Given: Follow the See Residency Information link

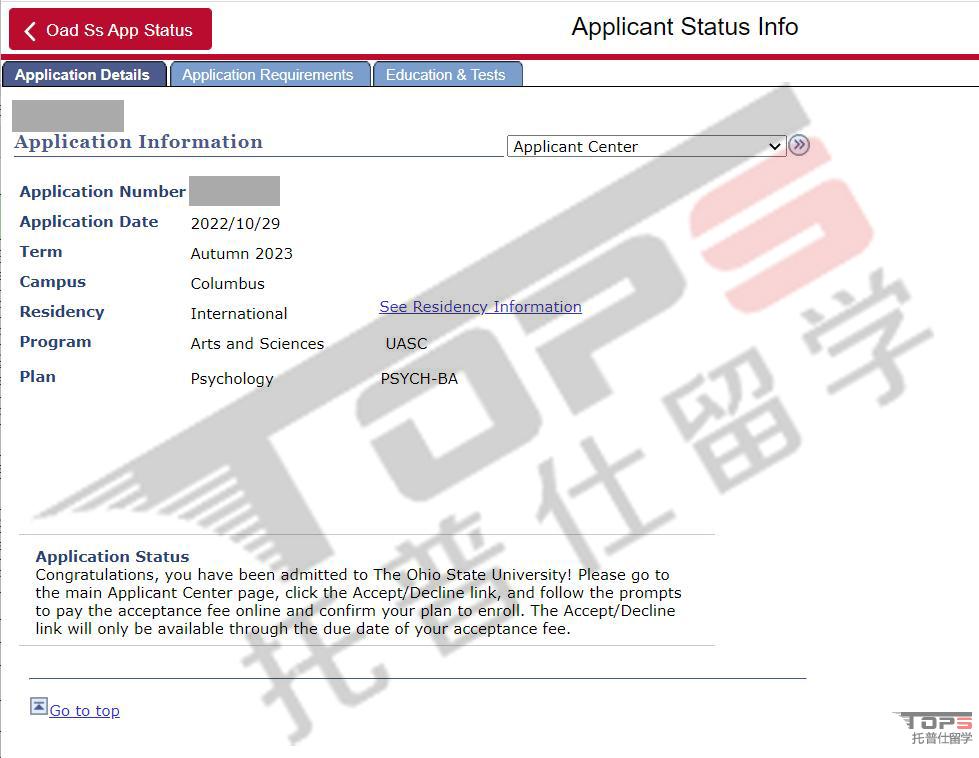Looking at the screenshot, I should click(x=480, y=307).
